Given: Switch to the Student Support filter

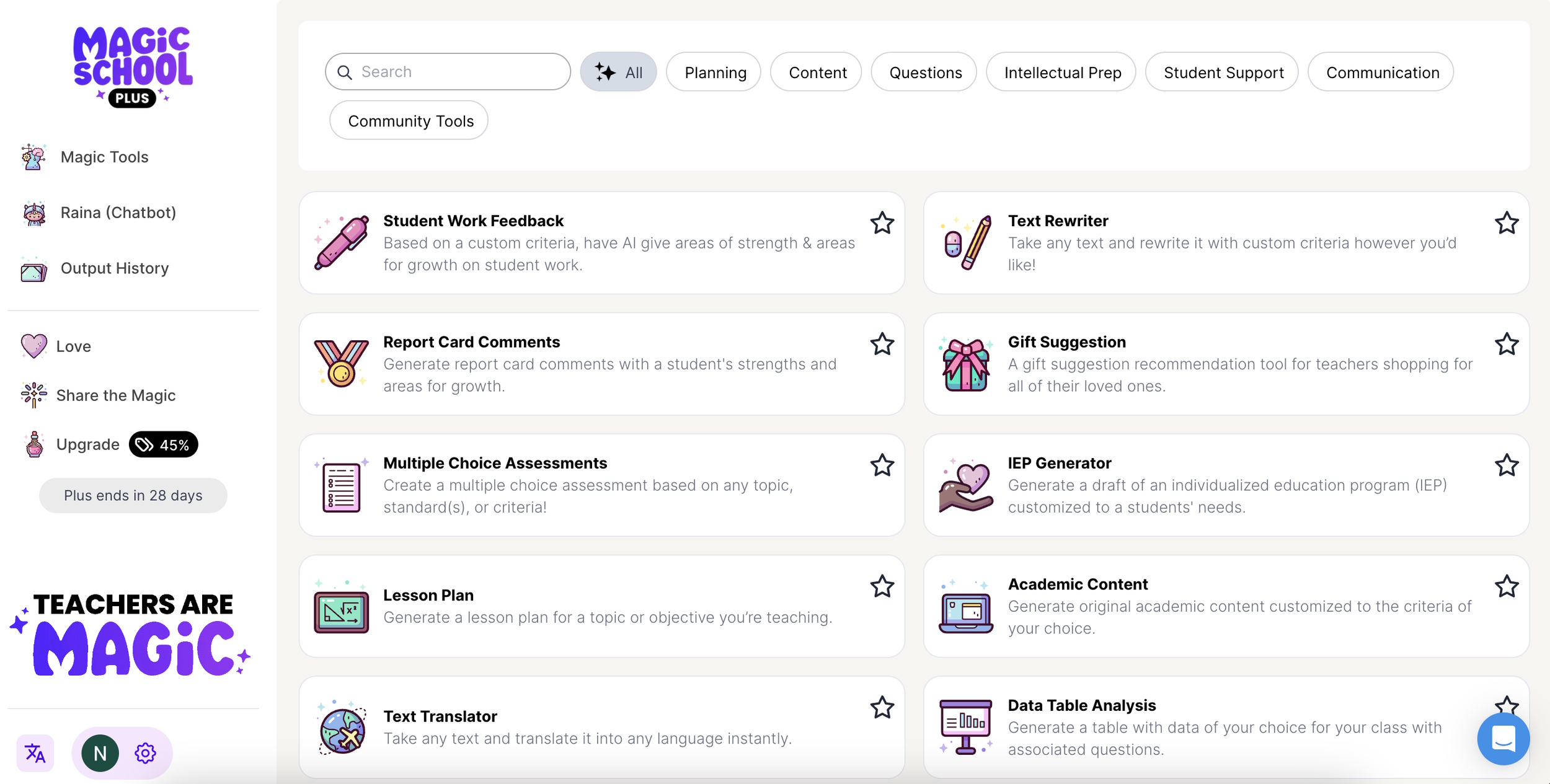Looking at the screenshot, I should [x=1223, y=73].
